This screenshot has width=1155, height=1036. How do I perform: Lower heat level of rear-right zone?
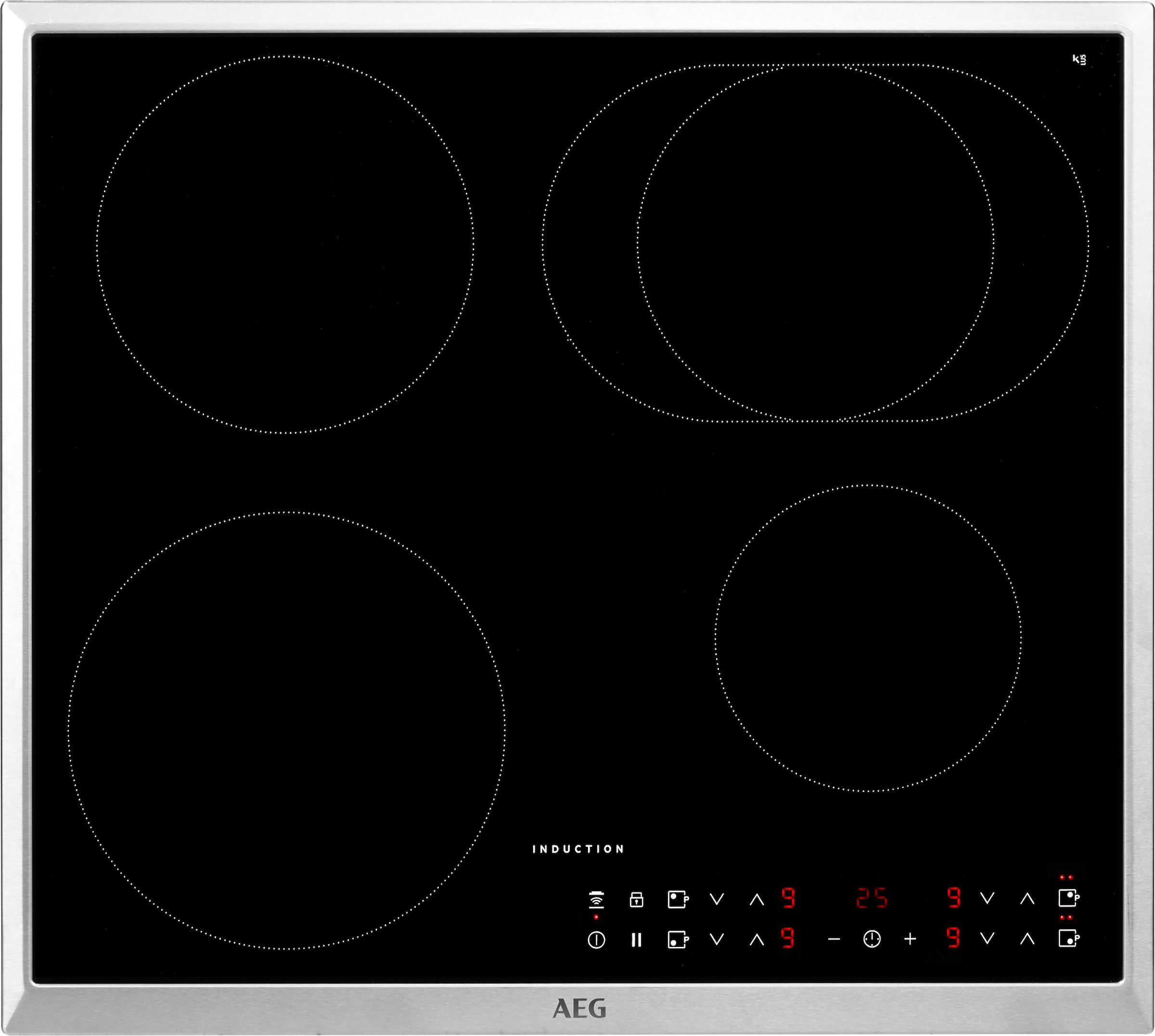click(x=988, y=898)
